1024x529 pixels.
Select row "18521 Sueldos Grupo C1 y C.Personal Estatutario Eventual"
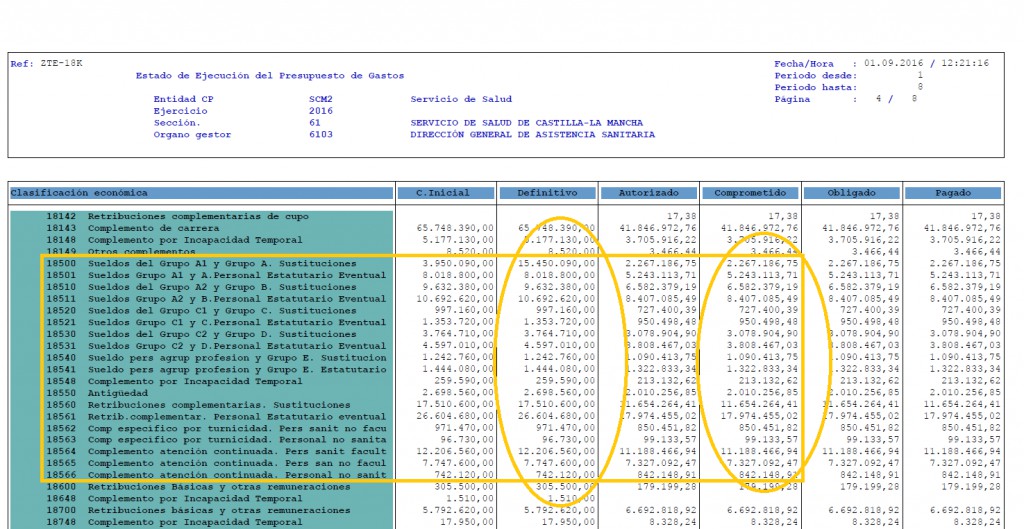507,322
